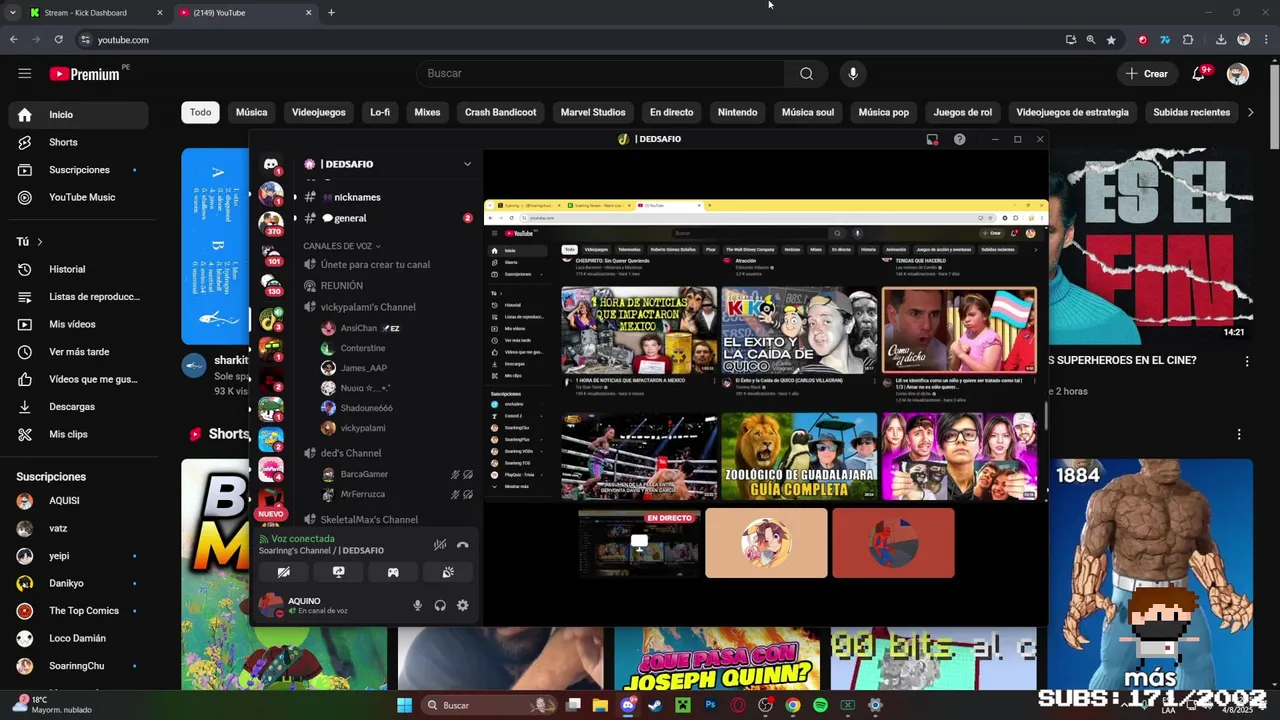Screen dimensions: 1280x720
Task: Click the Crear button
Action: tap(1147, 73)
